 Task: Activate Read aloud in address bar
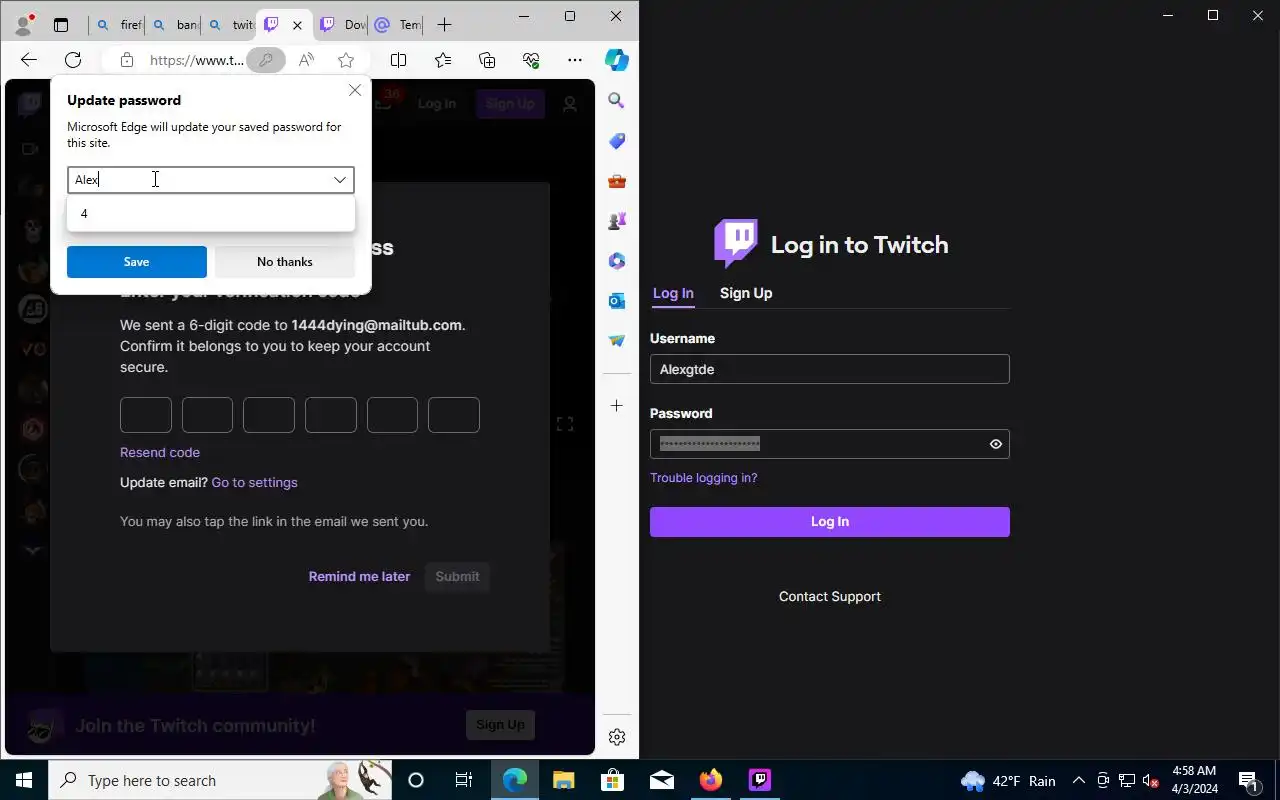pos(306,60)
